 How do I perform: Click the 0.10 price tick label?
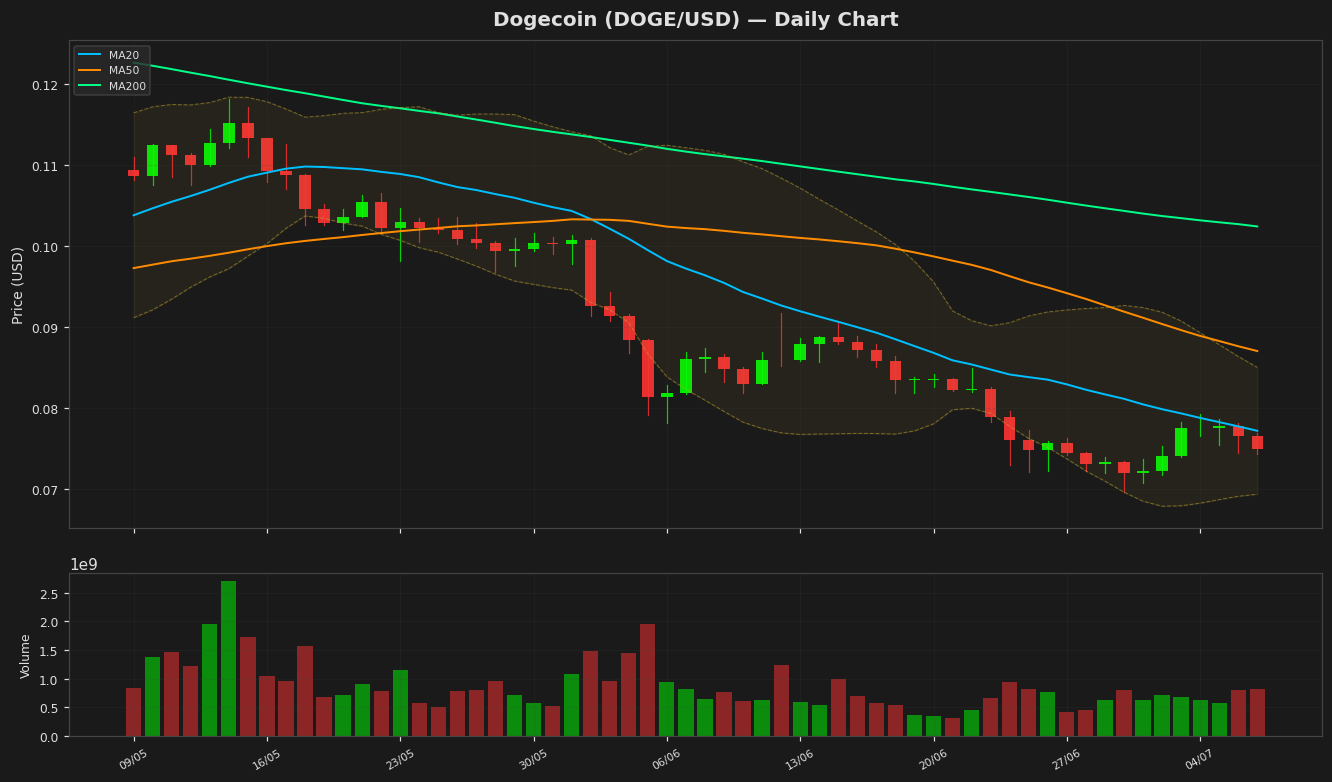[x=46, y=247]
